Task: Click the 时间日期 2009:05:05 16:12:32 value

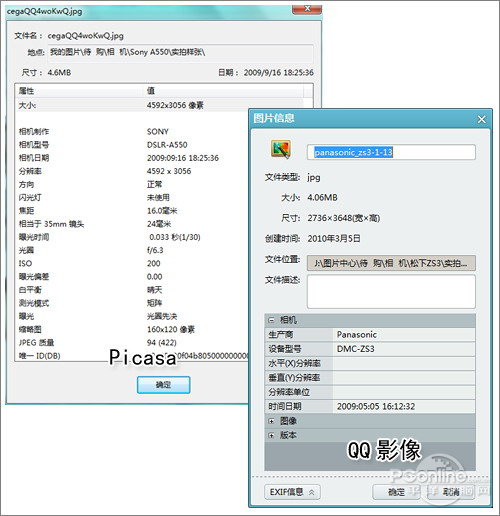Action: (376, 407)
